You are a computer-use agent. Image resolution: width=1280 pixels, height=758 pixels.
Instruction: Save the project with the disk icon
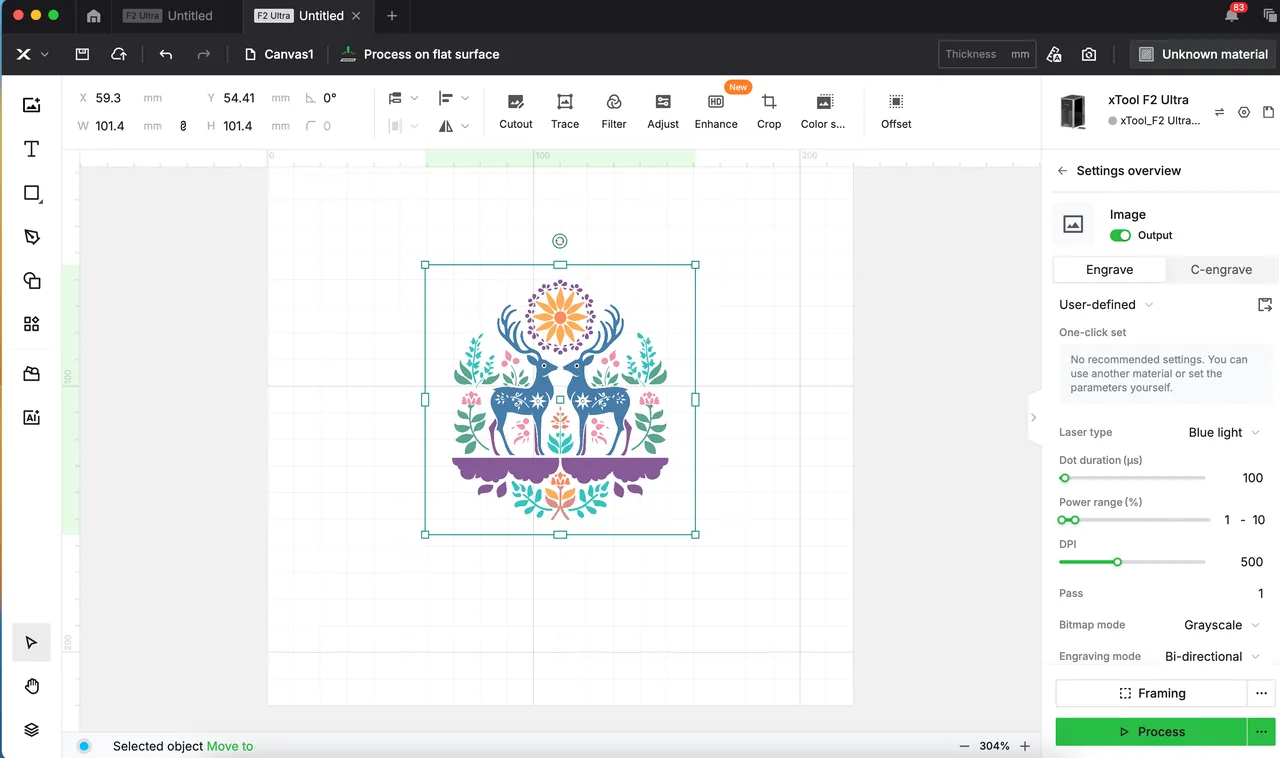[82, 54]
